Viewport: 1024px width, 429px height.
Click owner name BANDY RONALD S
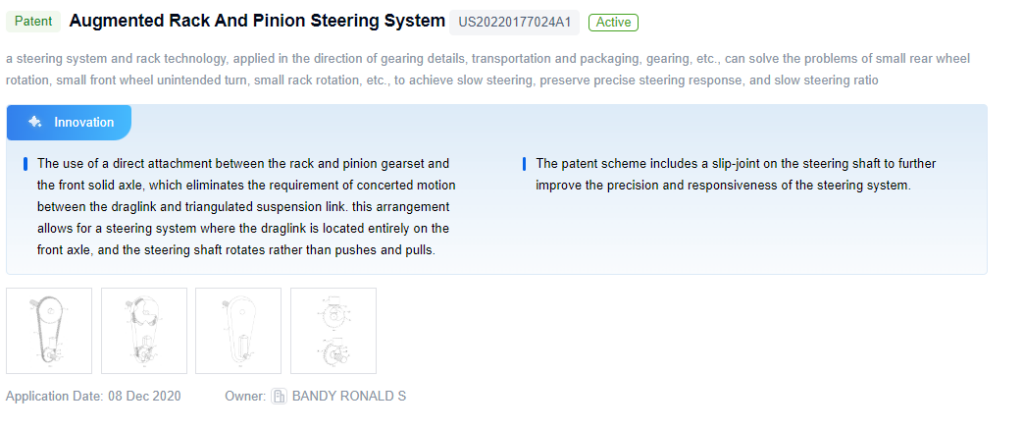point(348,396)
